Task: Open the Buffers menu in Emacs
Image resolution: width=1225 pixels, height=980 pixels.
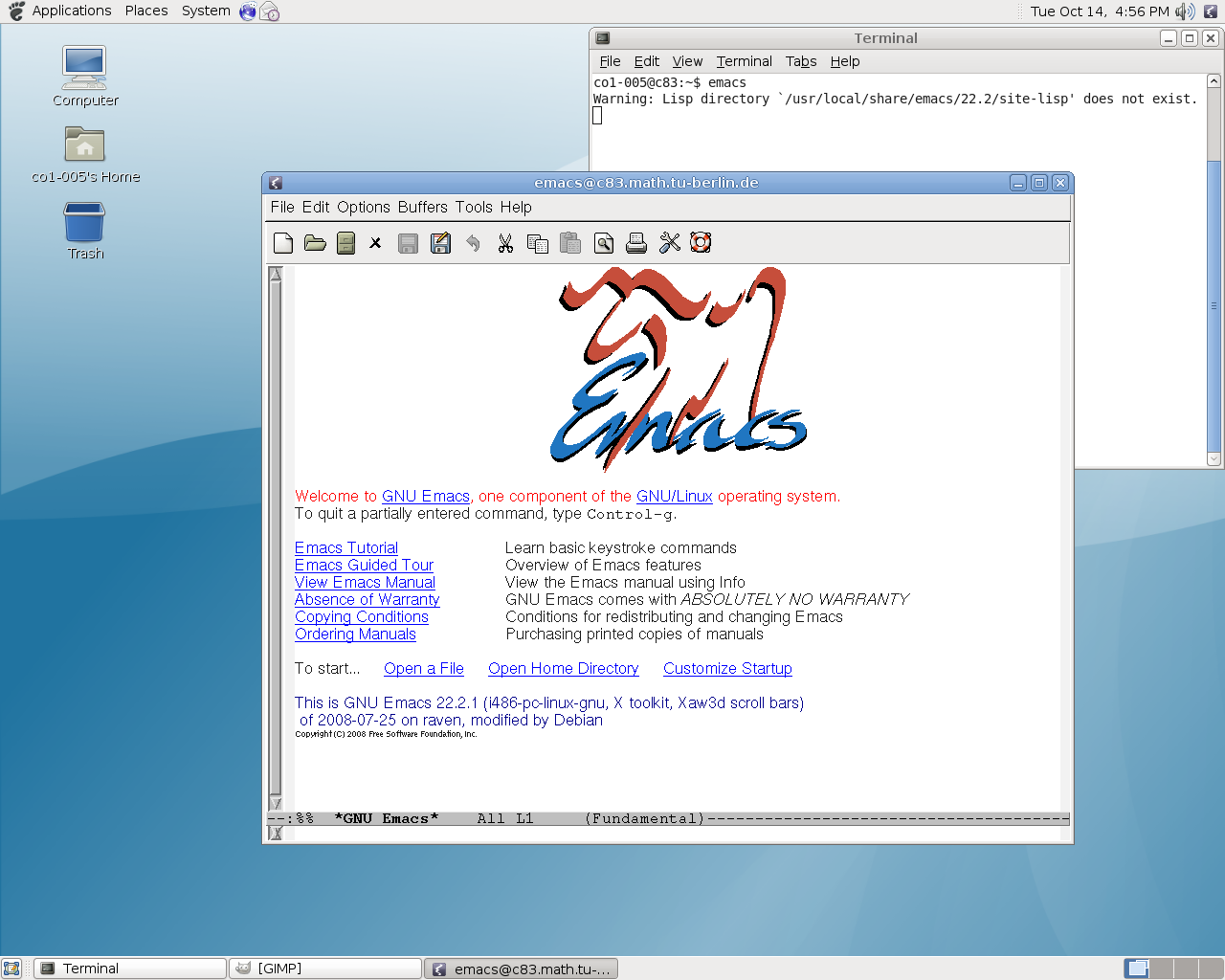Action: (423, 207)
